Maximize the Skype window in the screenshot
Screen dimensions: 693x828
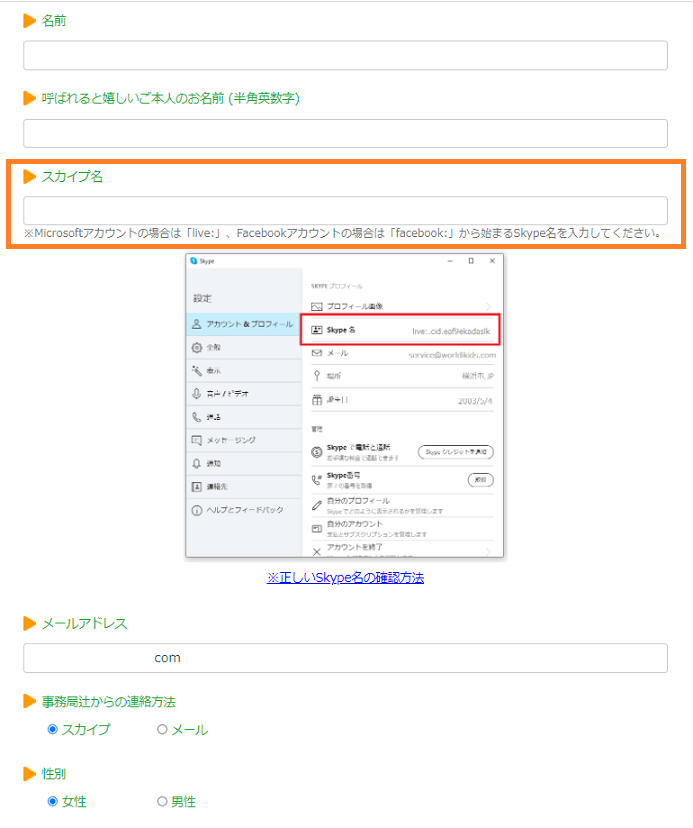pyautogui.click(x=471, y=261)
